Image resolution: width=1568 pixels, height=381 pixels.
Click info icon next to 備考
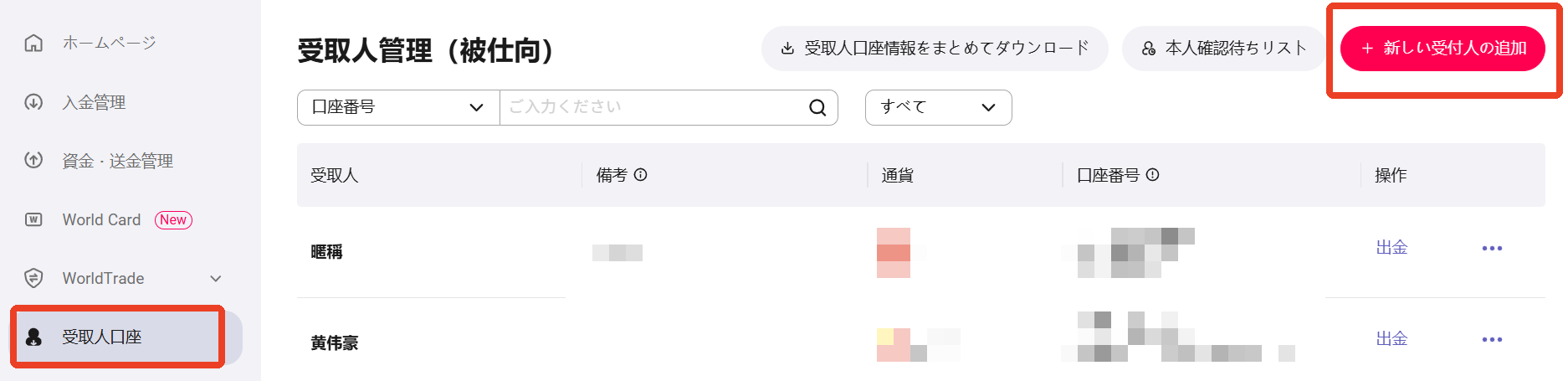641,175
